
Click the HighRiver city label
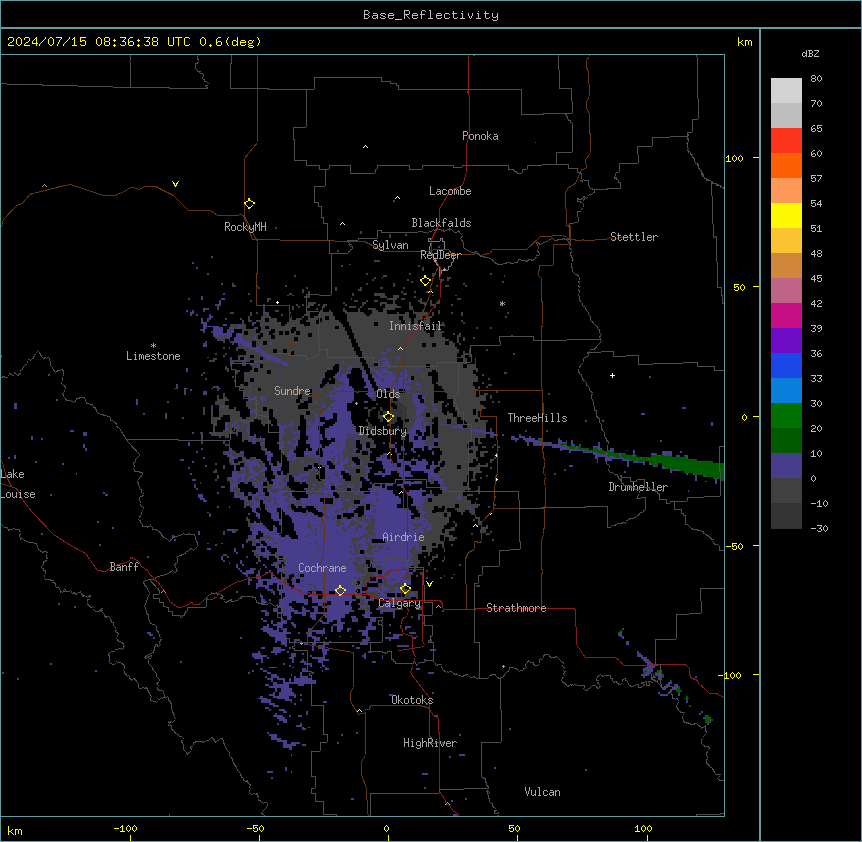(x=430, y=743)
